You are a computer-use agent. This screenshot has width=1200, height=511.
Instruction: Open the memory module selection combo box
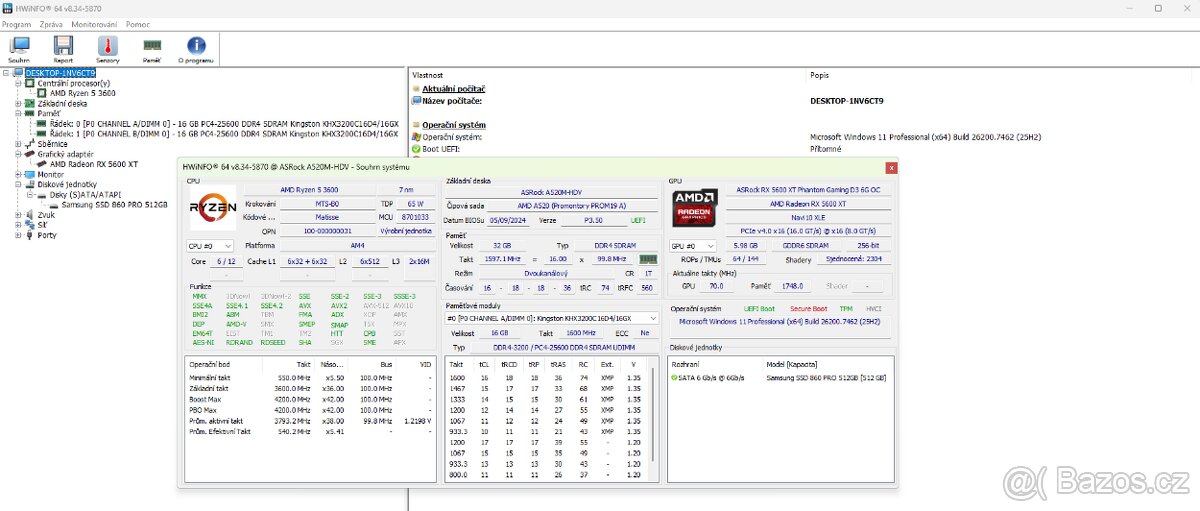tap(551, 318)
